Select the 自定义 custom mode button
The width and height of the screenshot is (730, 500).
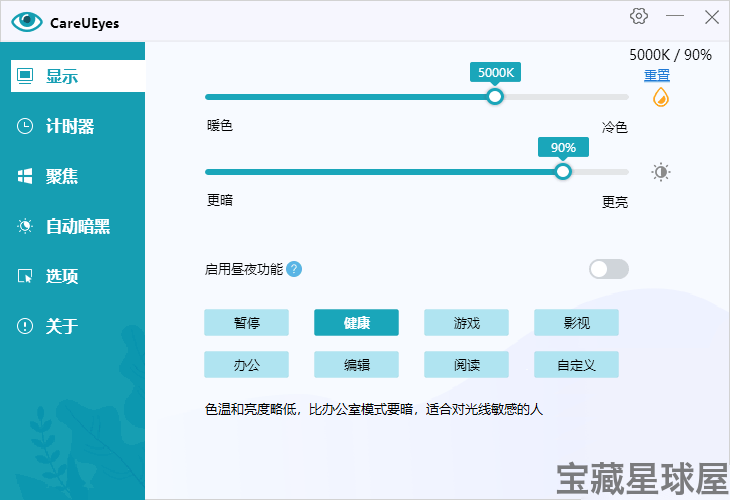[x=576, y=365]
